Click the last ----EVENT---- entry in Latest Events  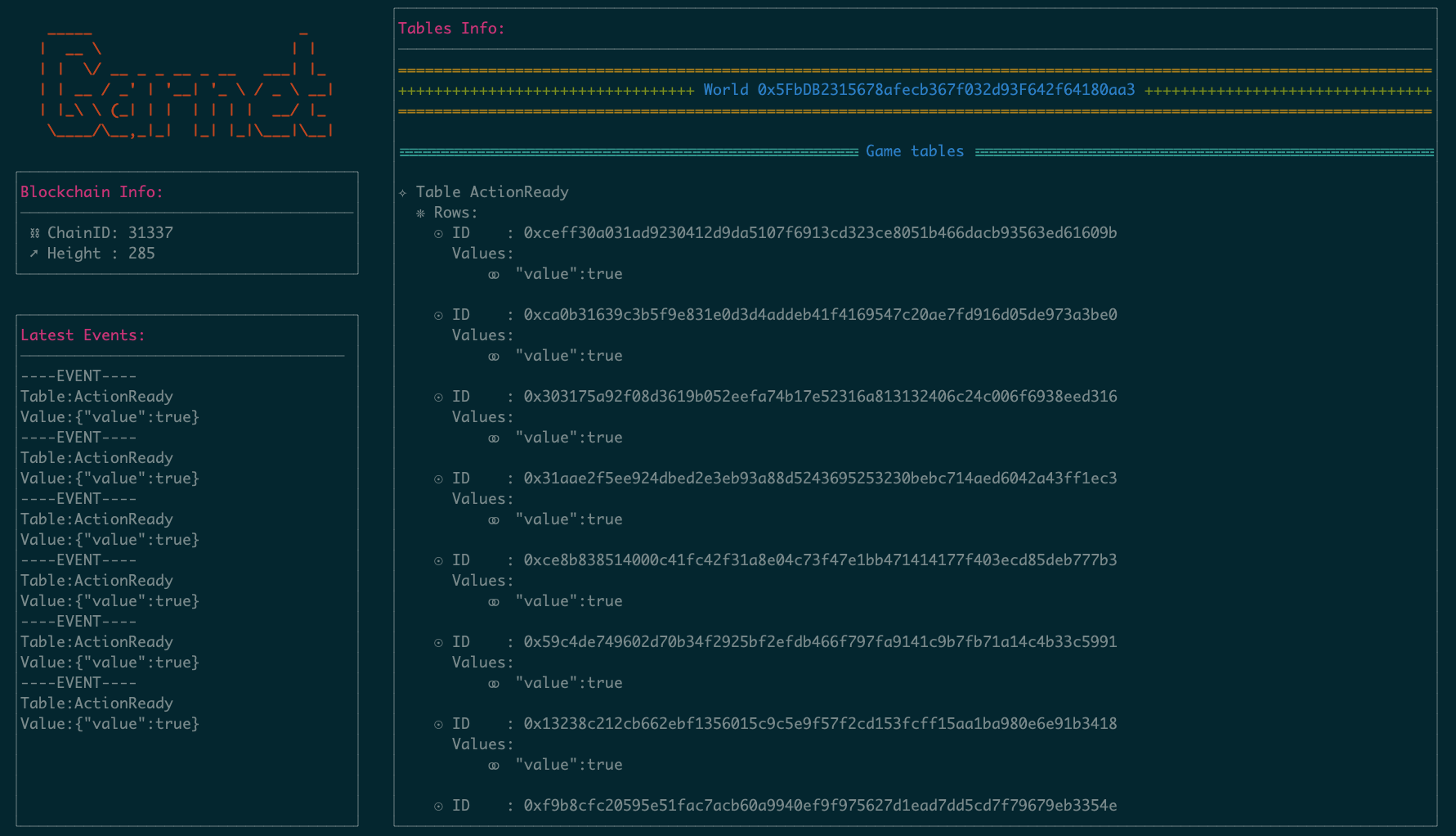tap(78, 683)
